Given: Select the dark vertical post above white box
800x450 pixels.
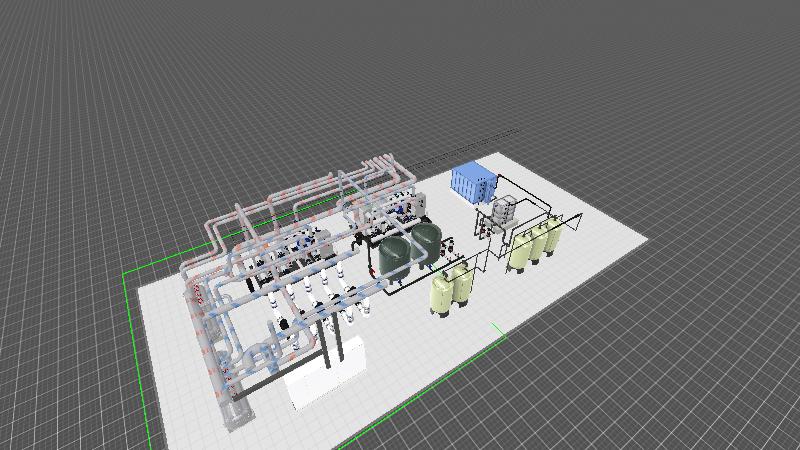Looking at the screenshot, I should 326,343.
